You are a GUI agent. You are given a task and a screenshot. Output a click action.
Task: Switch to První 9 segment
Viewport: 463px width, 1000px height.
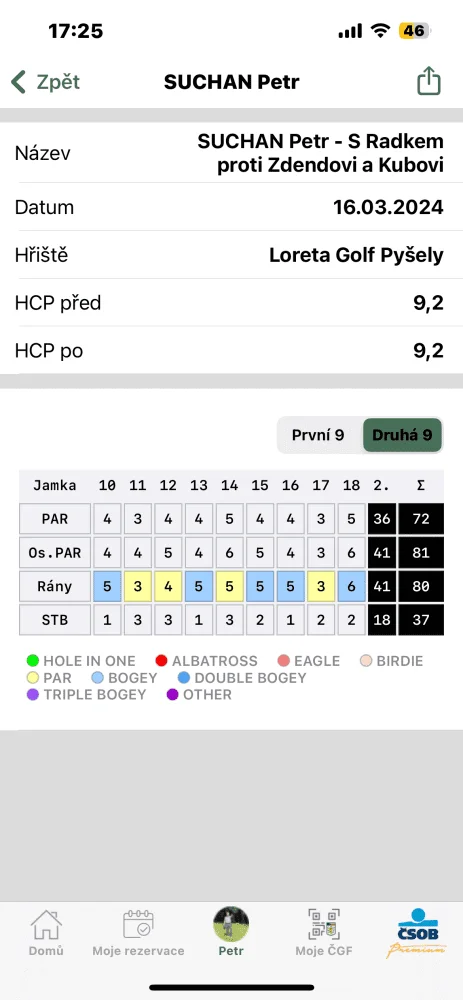pos(318,435)
